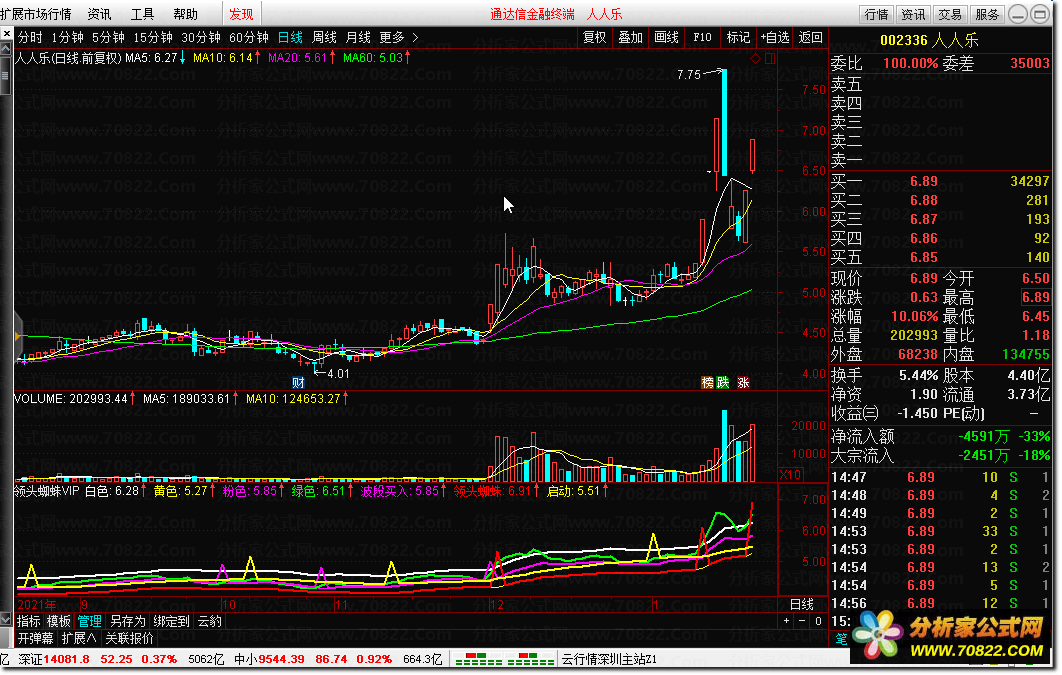
Task: Click the 叠加 overlay button
Action: point(631,37)
